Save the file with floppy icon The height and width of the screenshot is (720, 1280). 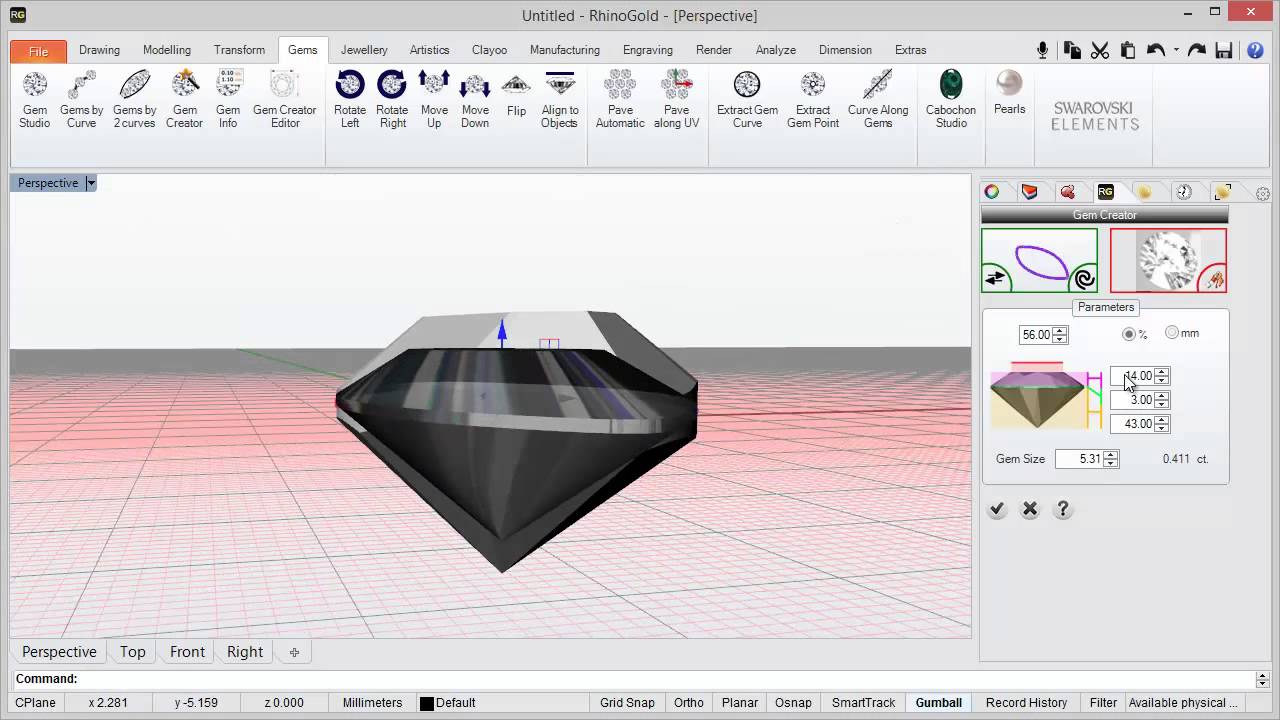point(1224,50)
